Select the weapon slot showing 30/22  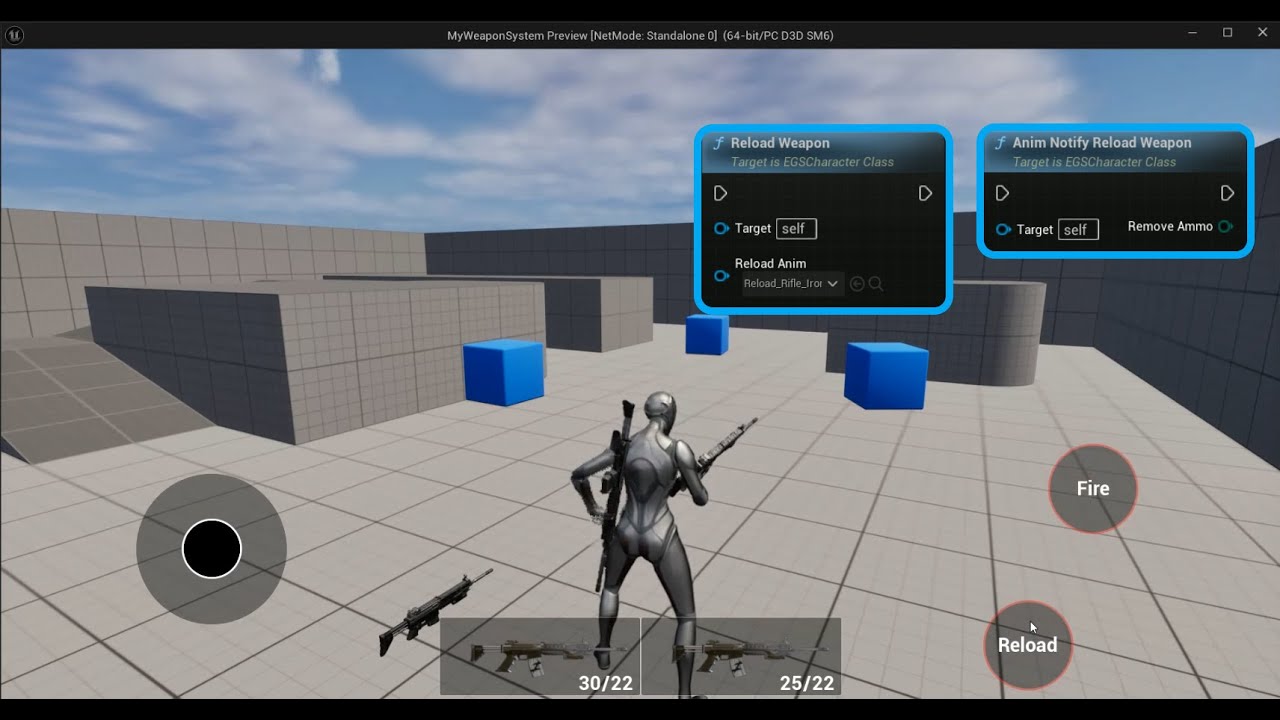540,656
